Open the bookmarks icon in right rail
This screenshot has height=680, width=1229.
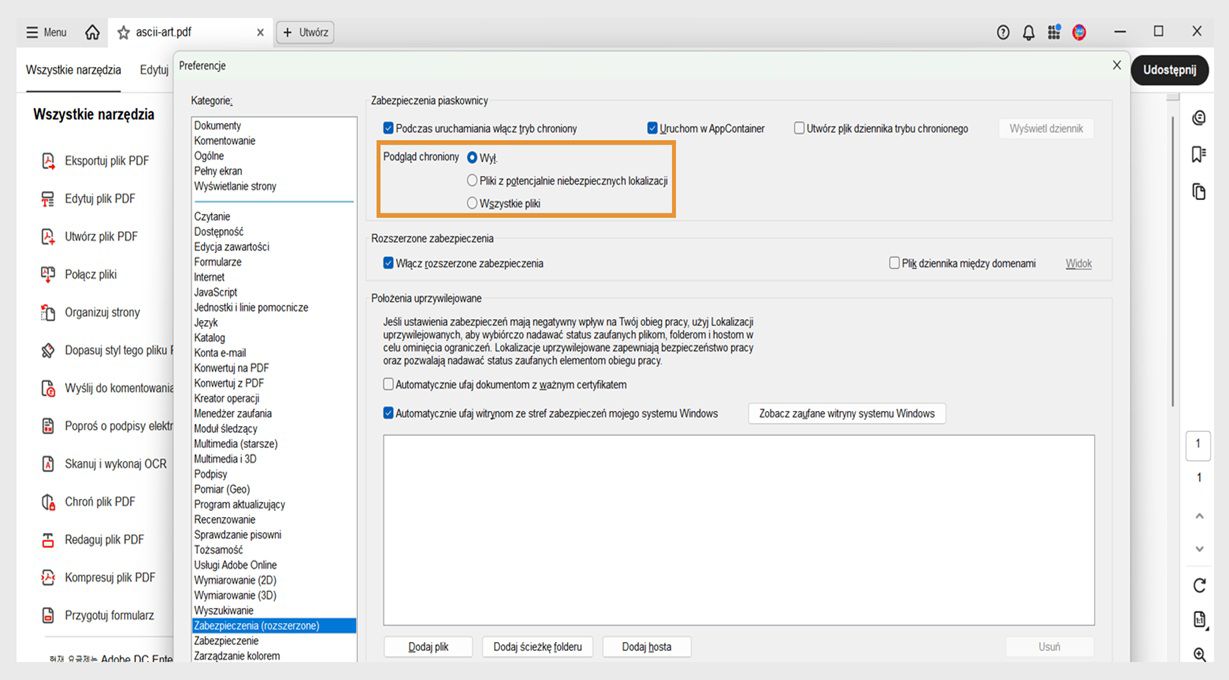[1199, 154]
